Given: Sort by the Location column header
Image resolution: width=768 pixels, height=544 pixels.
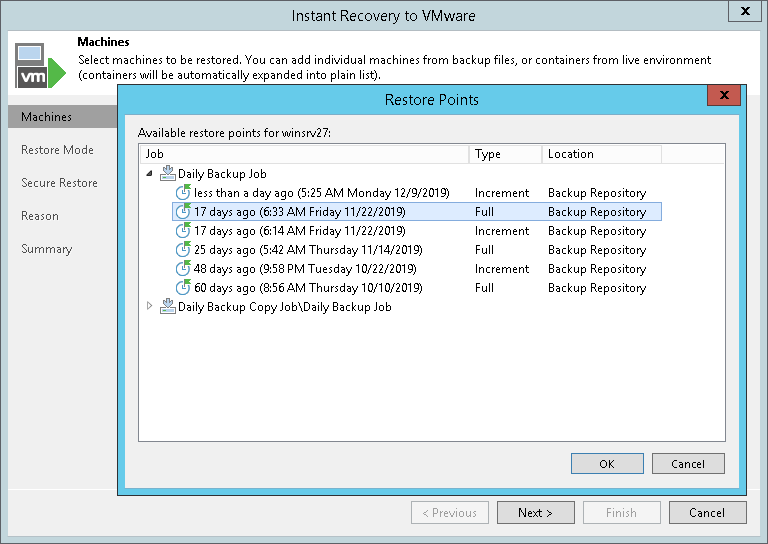Looking at the screenshot, I should tap(600, 154).
